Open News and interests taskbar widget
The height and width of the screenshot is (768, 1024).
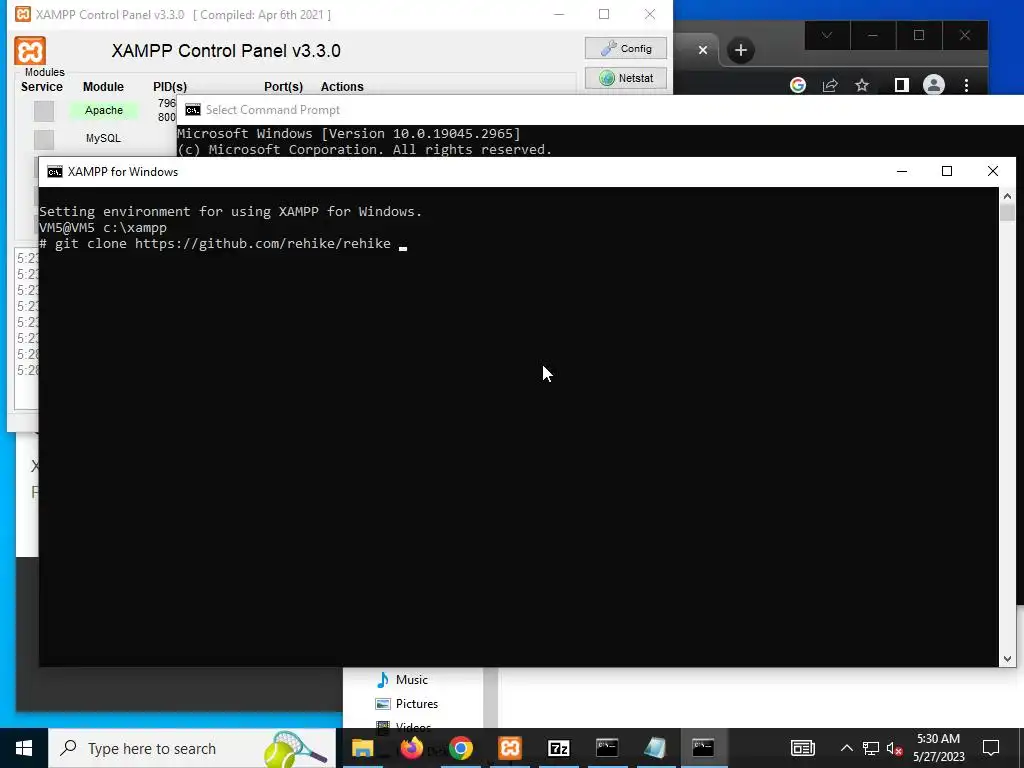pos(803,748)
